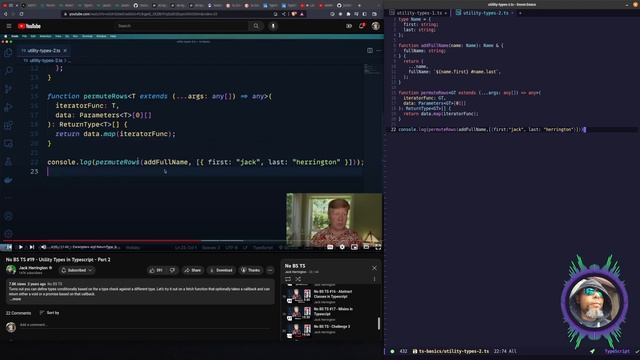
Task: Click the Add a comment field
Action: coord(145,325)
